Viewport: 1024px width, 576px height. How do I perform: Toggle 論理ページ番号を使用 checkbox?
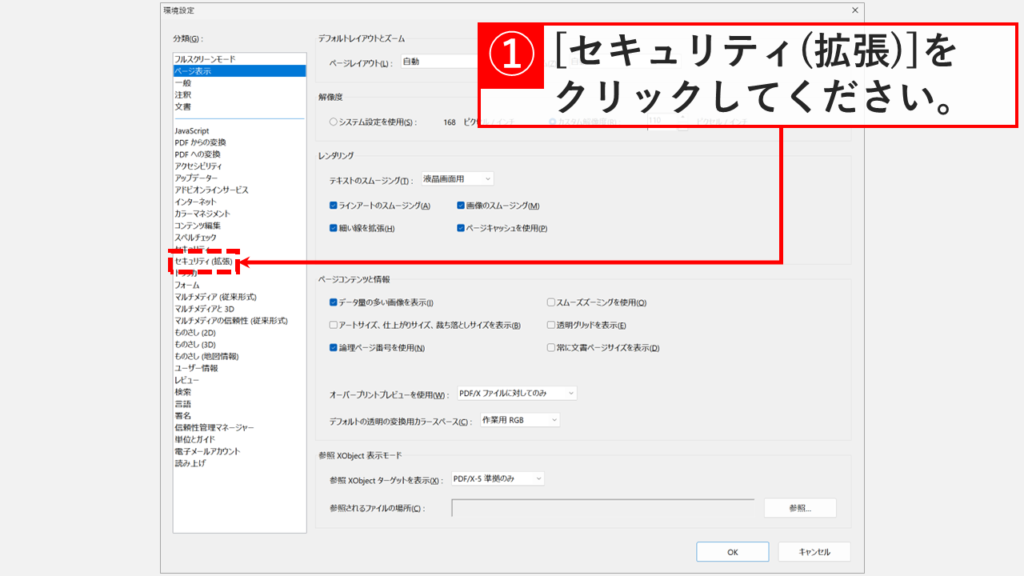tap(333, 347)
